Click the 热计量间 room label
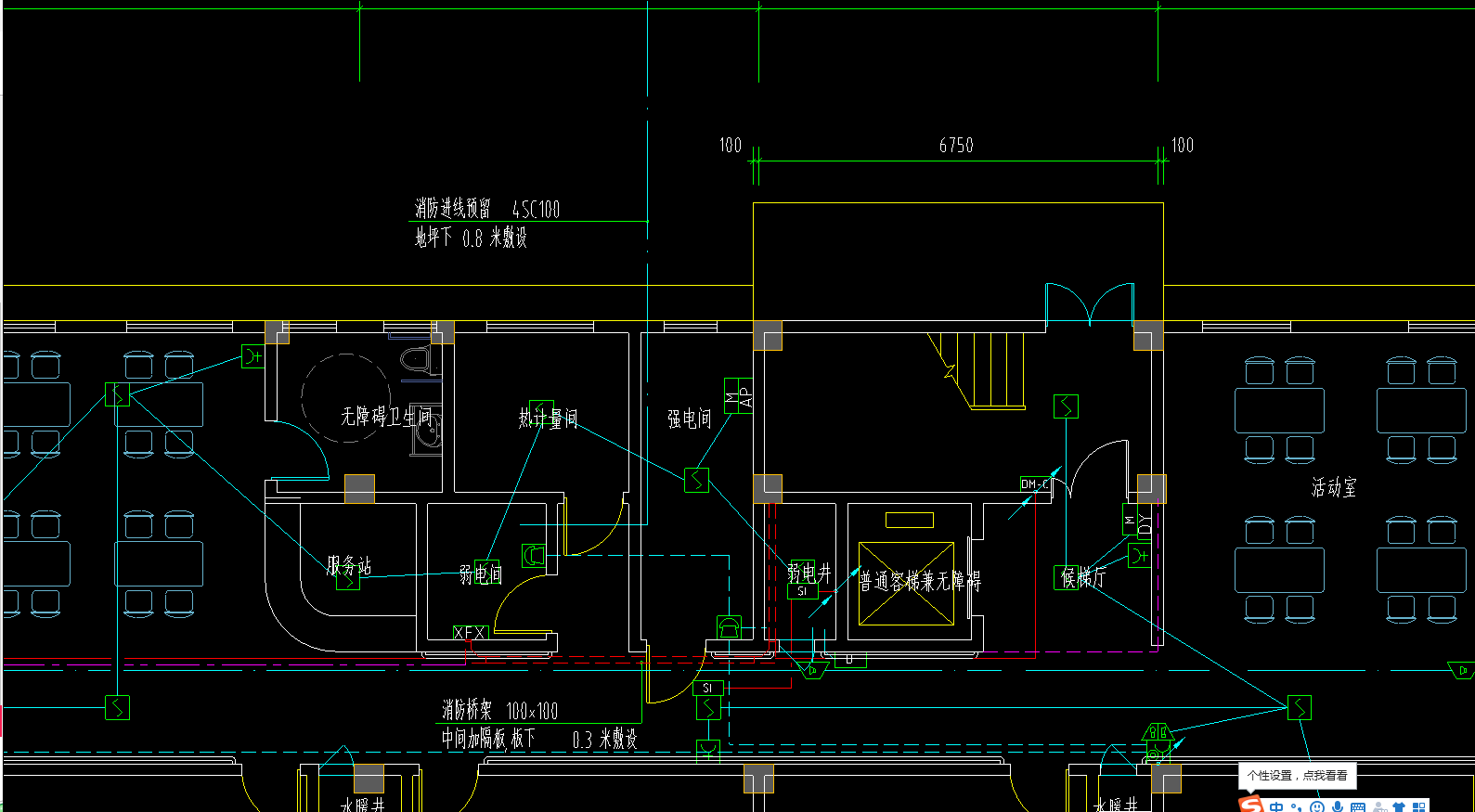The height and width of the screenshot is (812, 1475). [548, 419]
